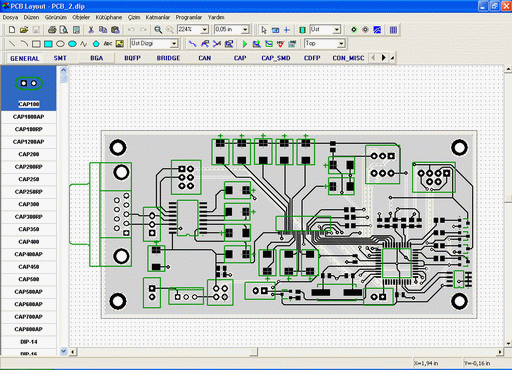Switch to the SMT library tab
The width and height of the screenshot is (512, 370).
[x=60, y=58]
